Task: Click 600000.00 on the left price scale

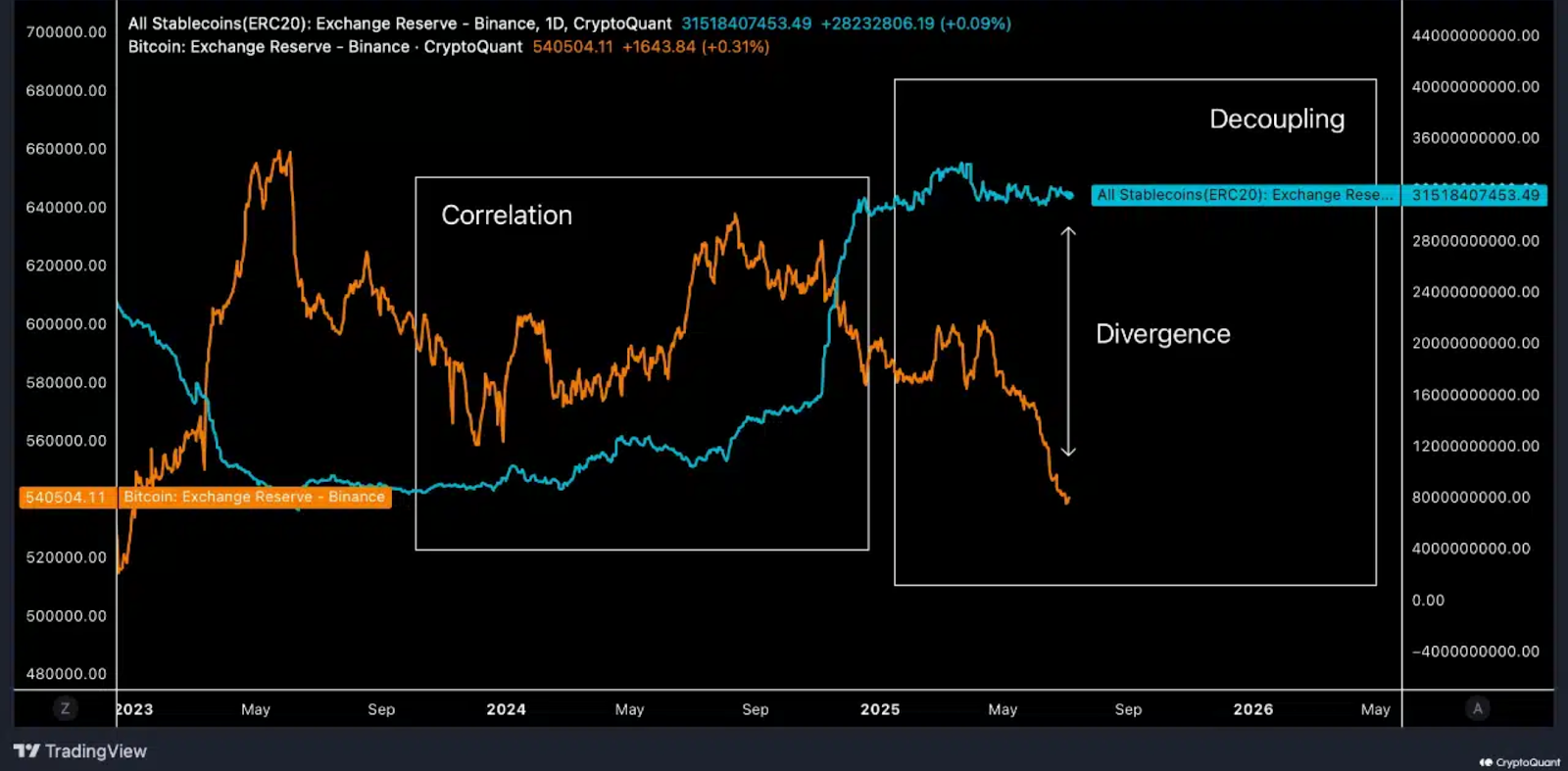Action: click(66, 324)
